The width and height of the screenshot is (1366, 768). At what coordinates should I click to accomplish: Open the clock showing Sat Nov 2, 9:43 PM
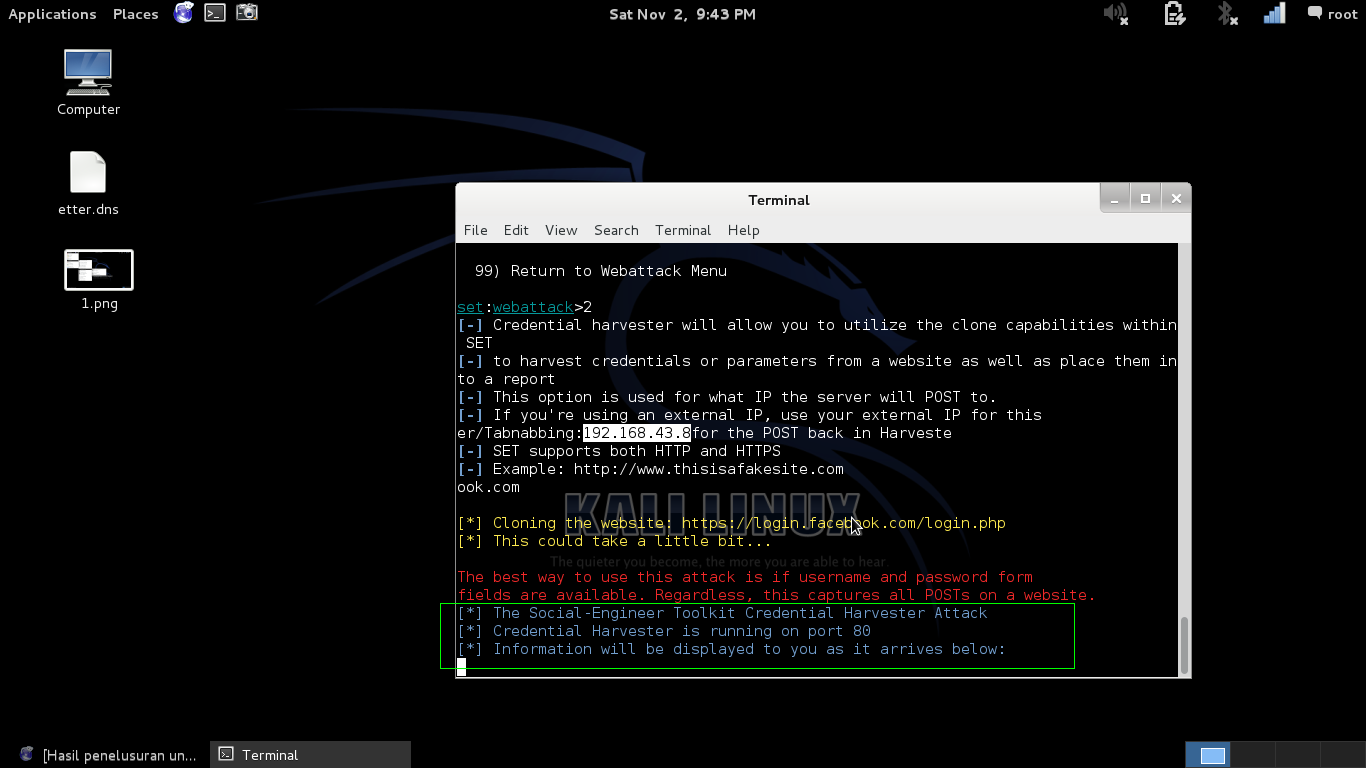(682, 14)
